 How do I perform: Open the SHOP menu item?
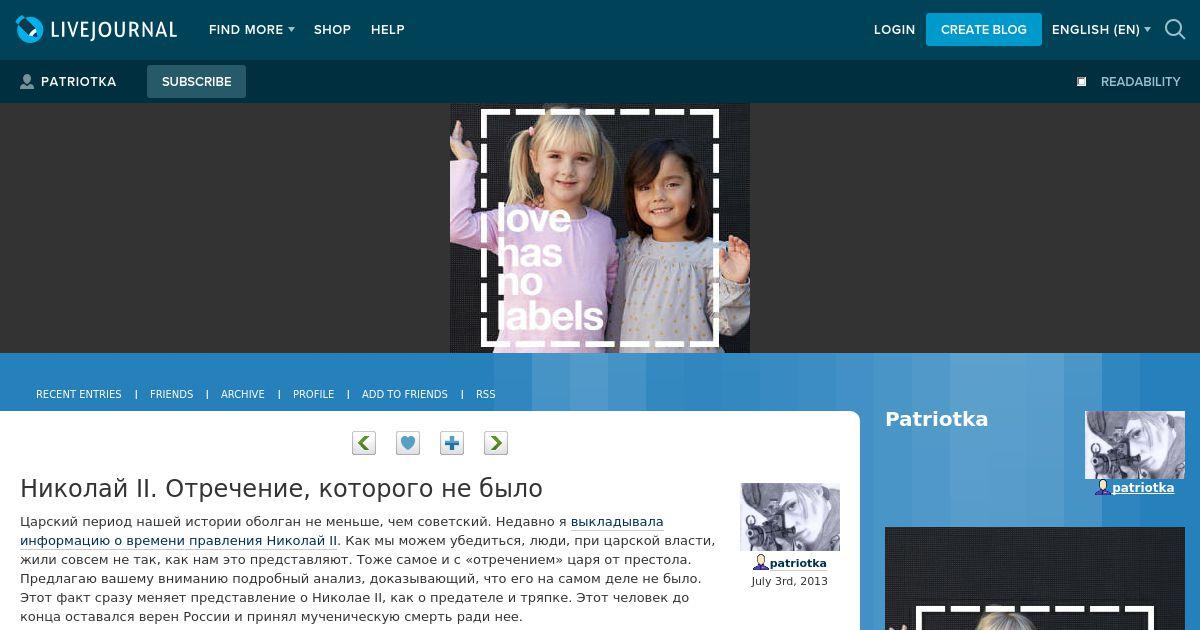click(x=332, y=30)
